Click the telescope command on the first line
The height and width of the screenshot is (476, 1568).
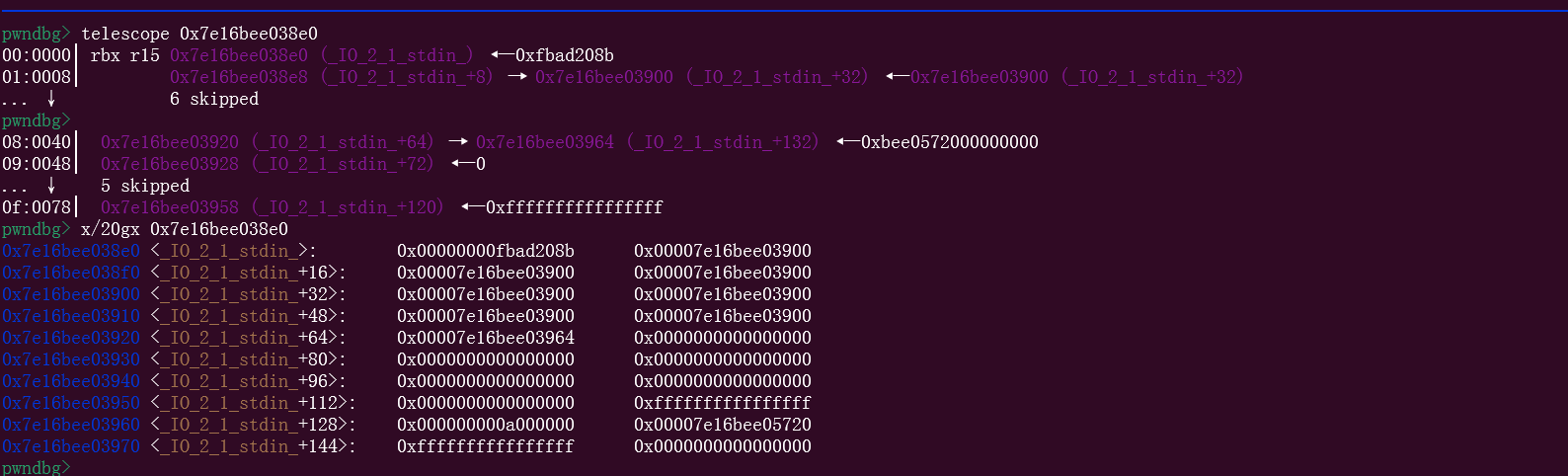[199, 34]
